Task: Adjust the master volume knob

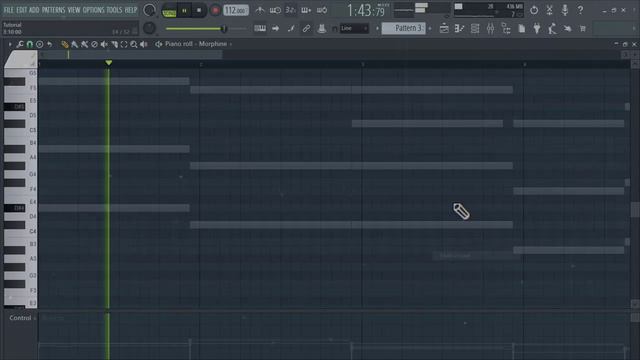Action: pyautogui.click(x=149, y=10)
